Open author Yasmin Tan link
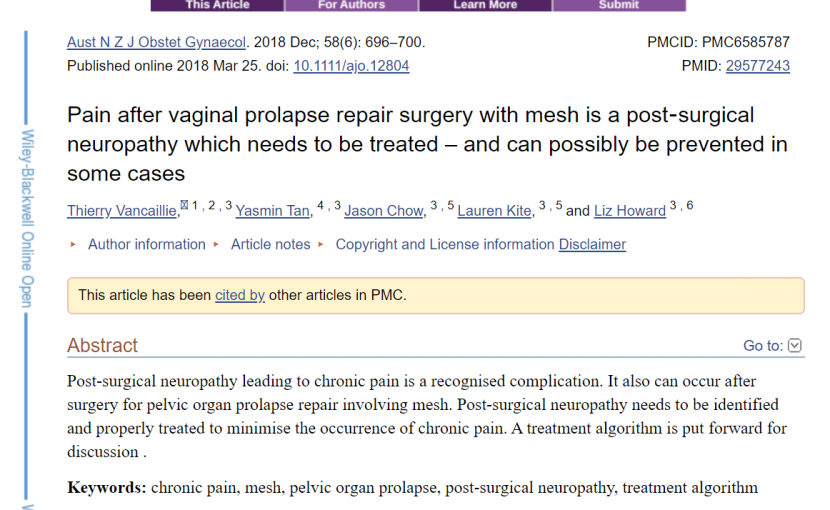 (x=273, y=211)
